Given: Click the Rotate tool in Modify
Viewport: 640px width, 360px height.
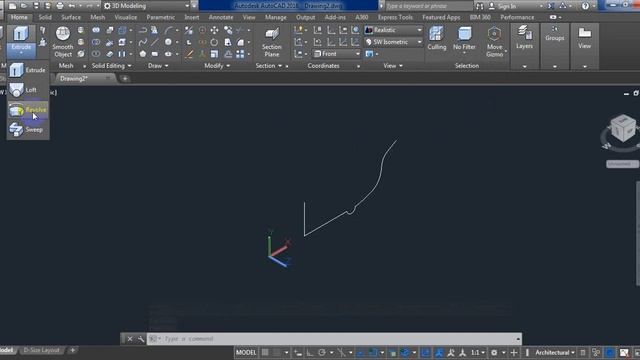Looking at the screenshot, I should pos(214,42).
